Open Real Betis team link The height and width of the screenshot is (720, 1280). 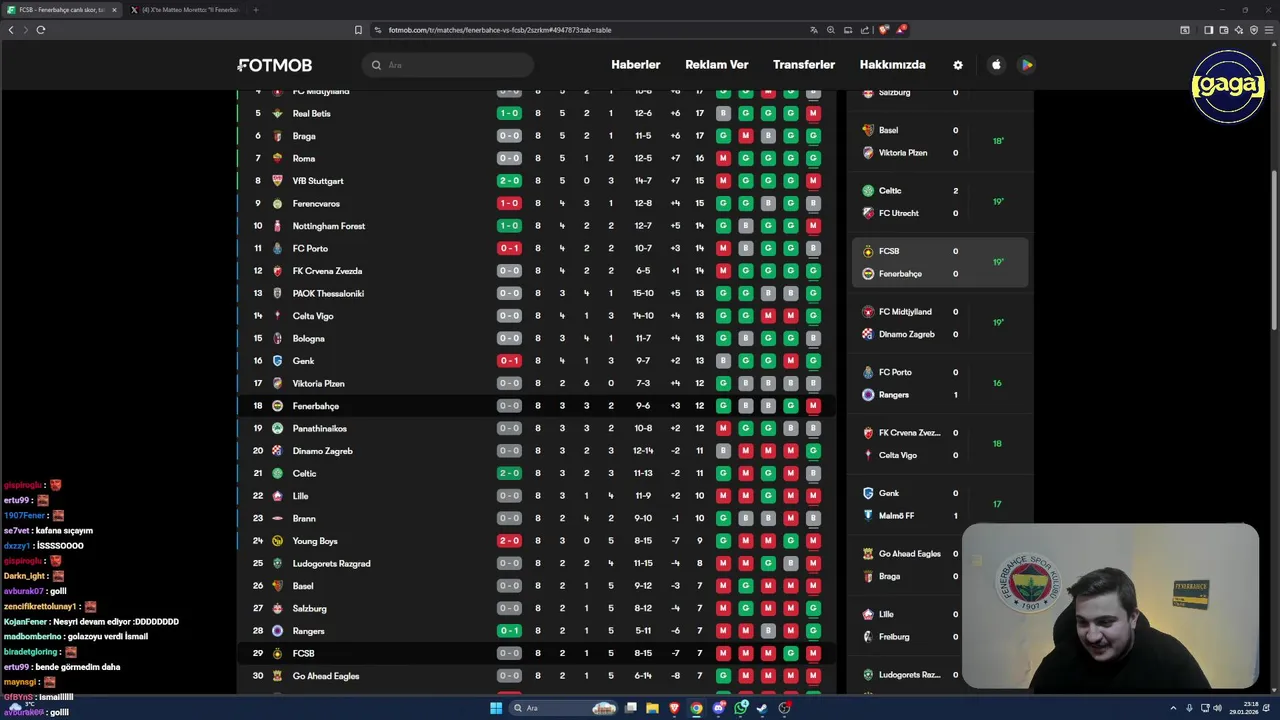coord(311,114)
